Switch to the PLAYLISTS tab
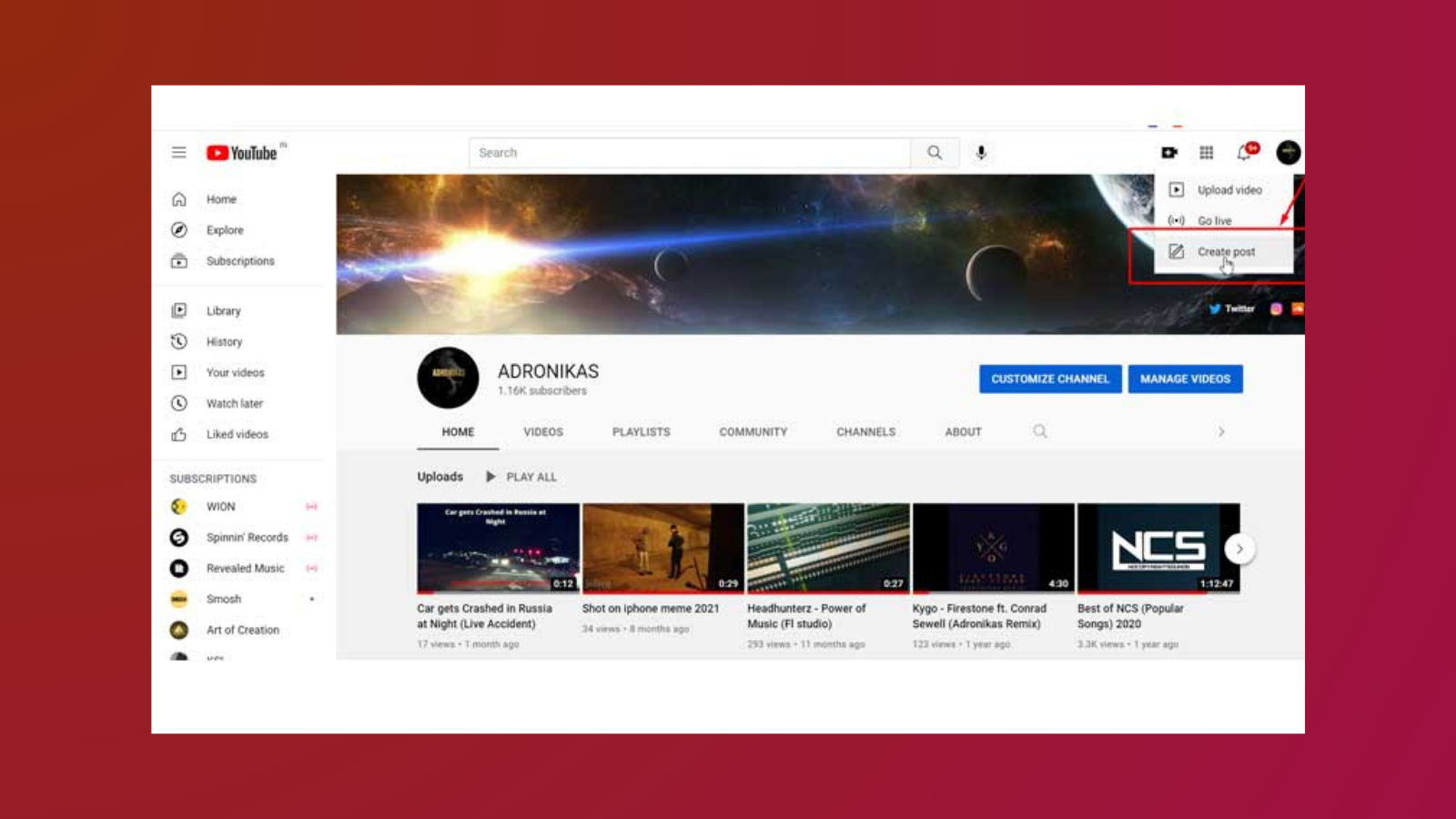Image resolution: width=1456 pixels, height=819 pixels. click(x=642, y=432)
